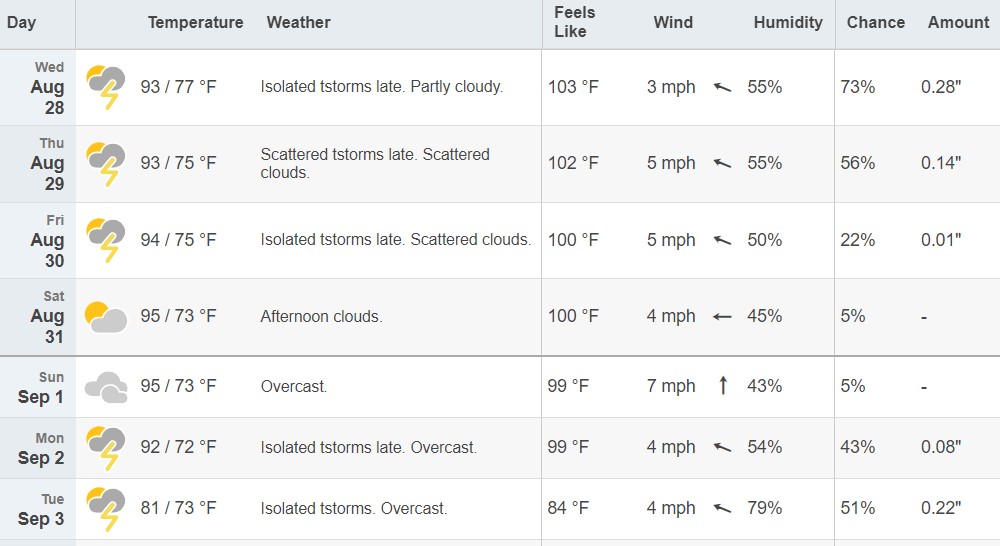Select the Tue Sep 3 day cell

38,510
